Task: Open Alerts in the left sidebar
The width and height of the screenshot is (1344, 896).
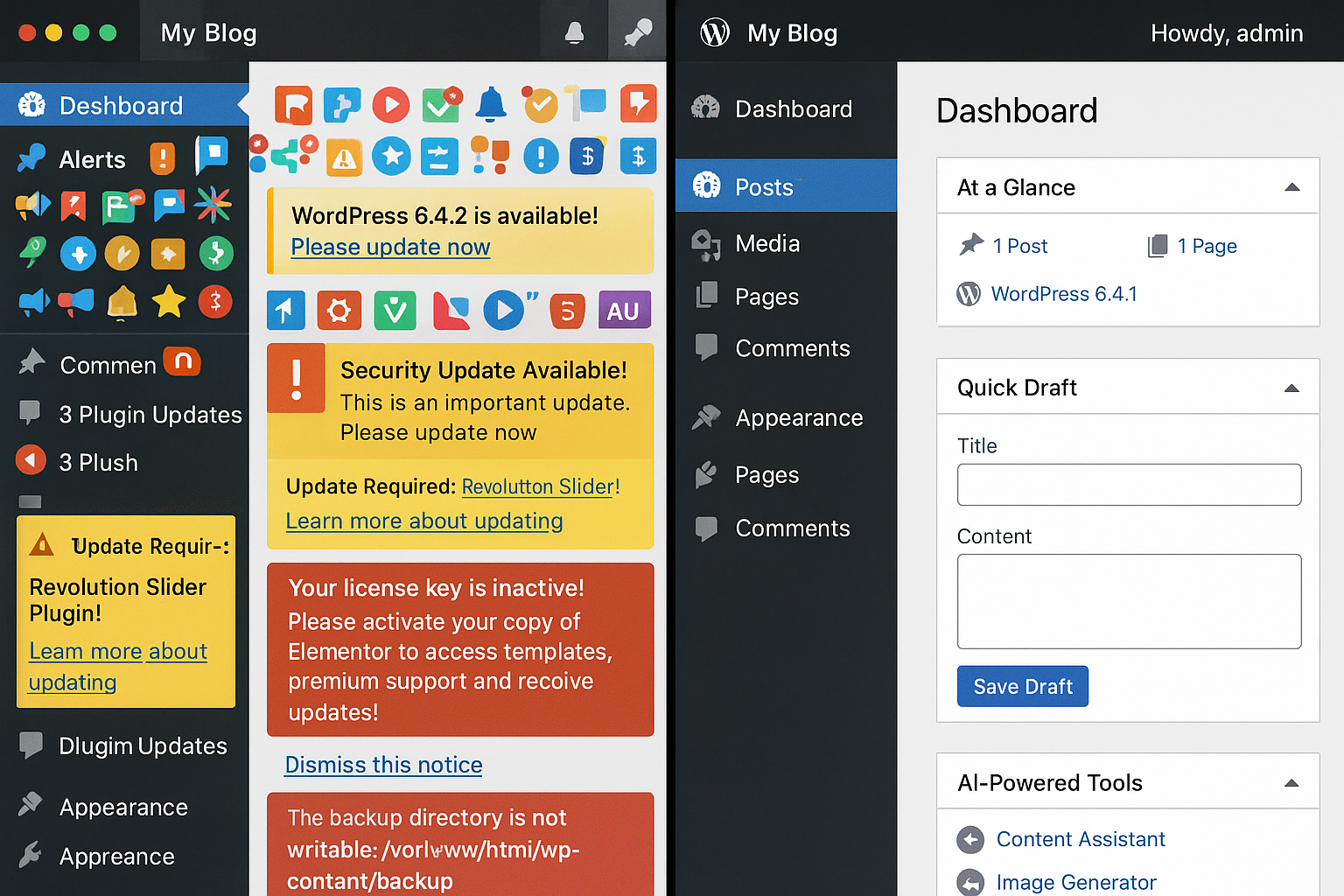Action: (x=93, y=160)
